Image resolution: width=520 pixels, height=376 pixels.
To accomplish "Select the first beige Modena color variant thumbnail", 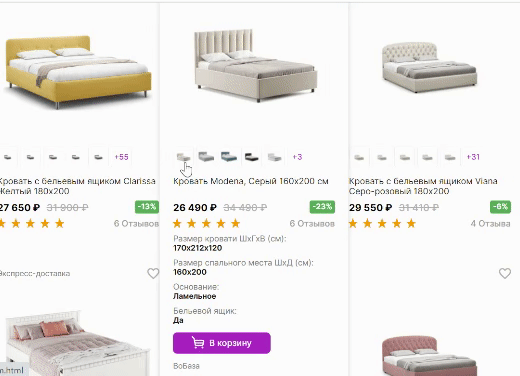I will [x=183, y=157].
